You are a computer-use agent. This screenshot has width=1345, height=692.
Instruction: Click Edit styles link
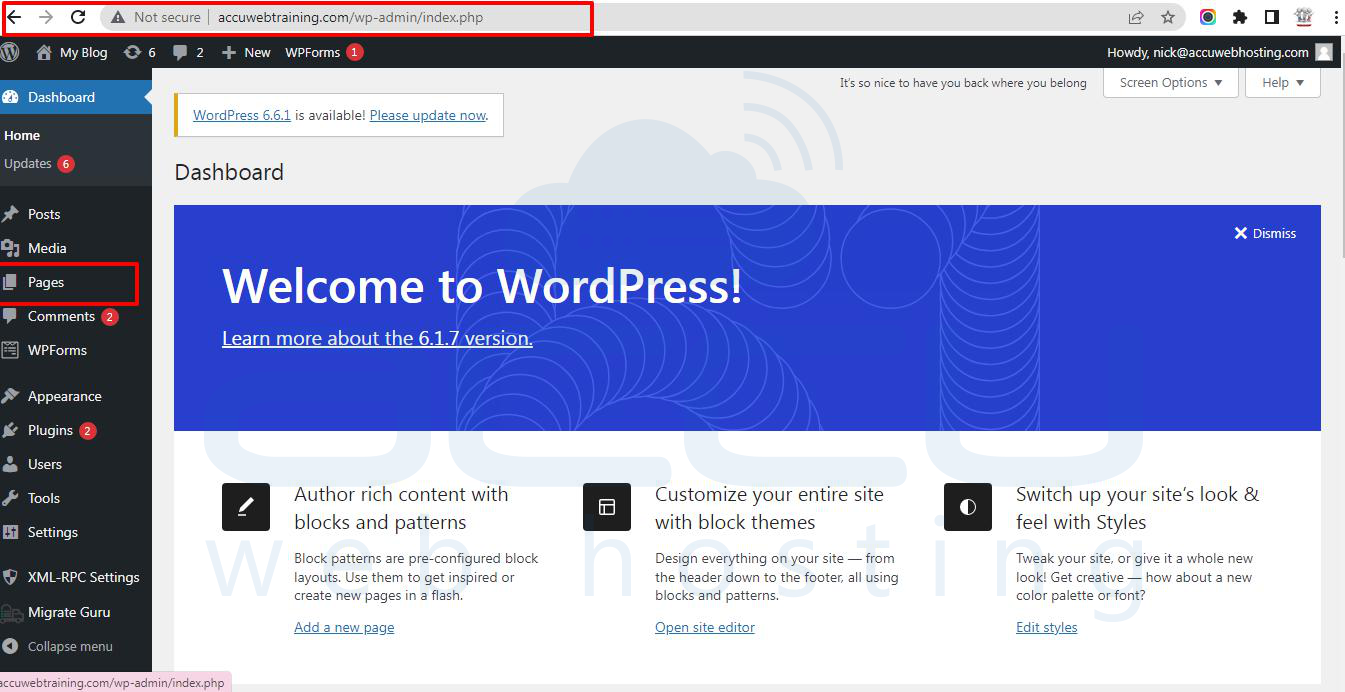click(x=1047, y=627)
